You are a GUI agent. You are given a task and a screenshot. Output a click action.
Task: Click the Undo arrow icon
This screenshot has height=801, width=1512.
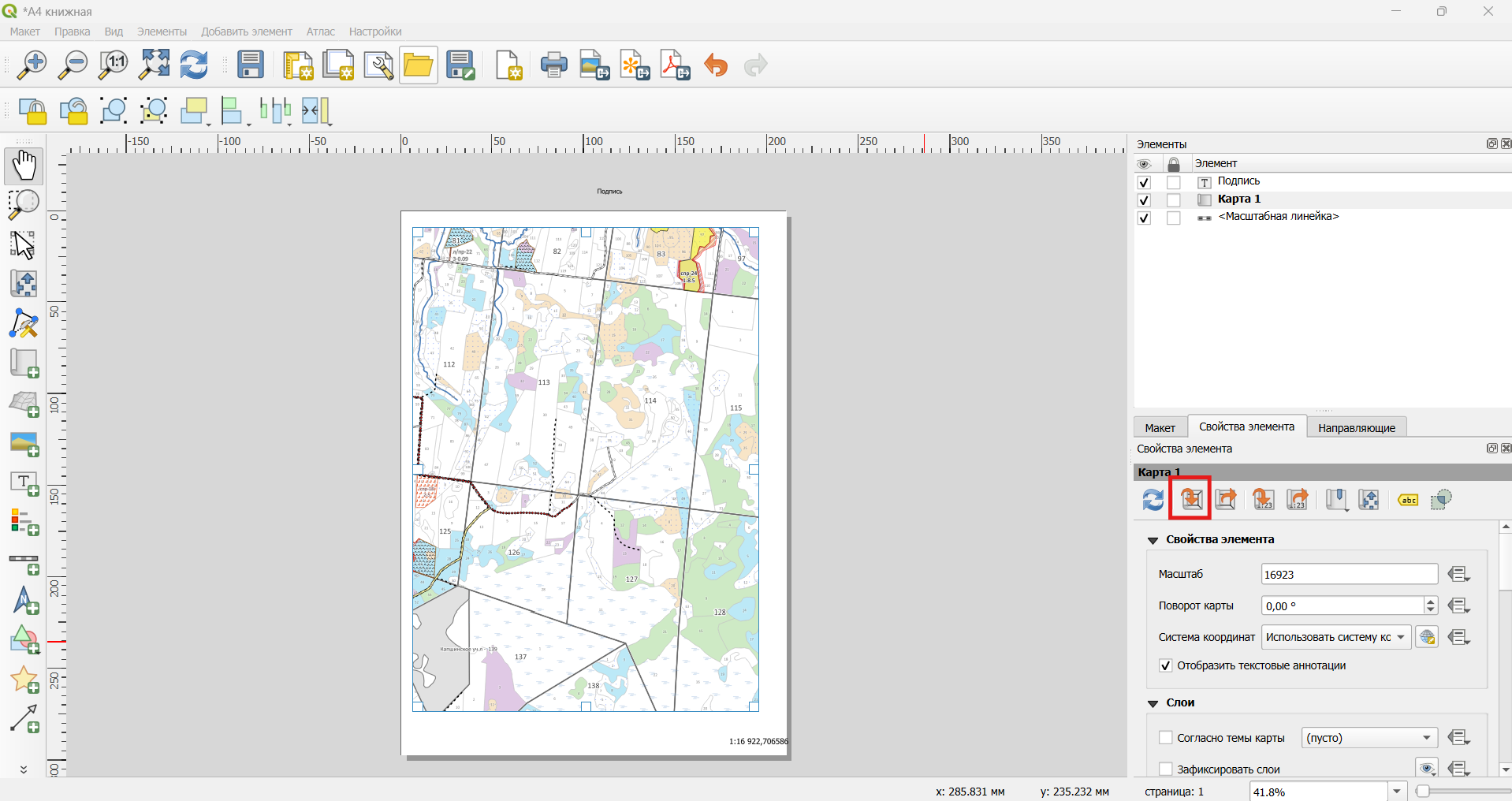716,65
